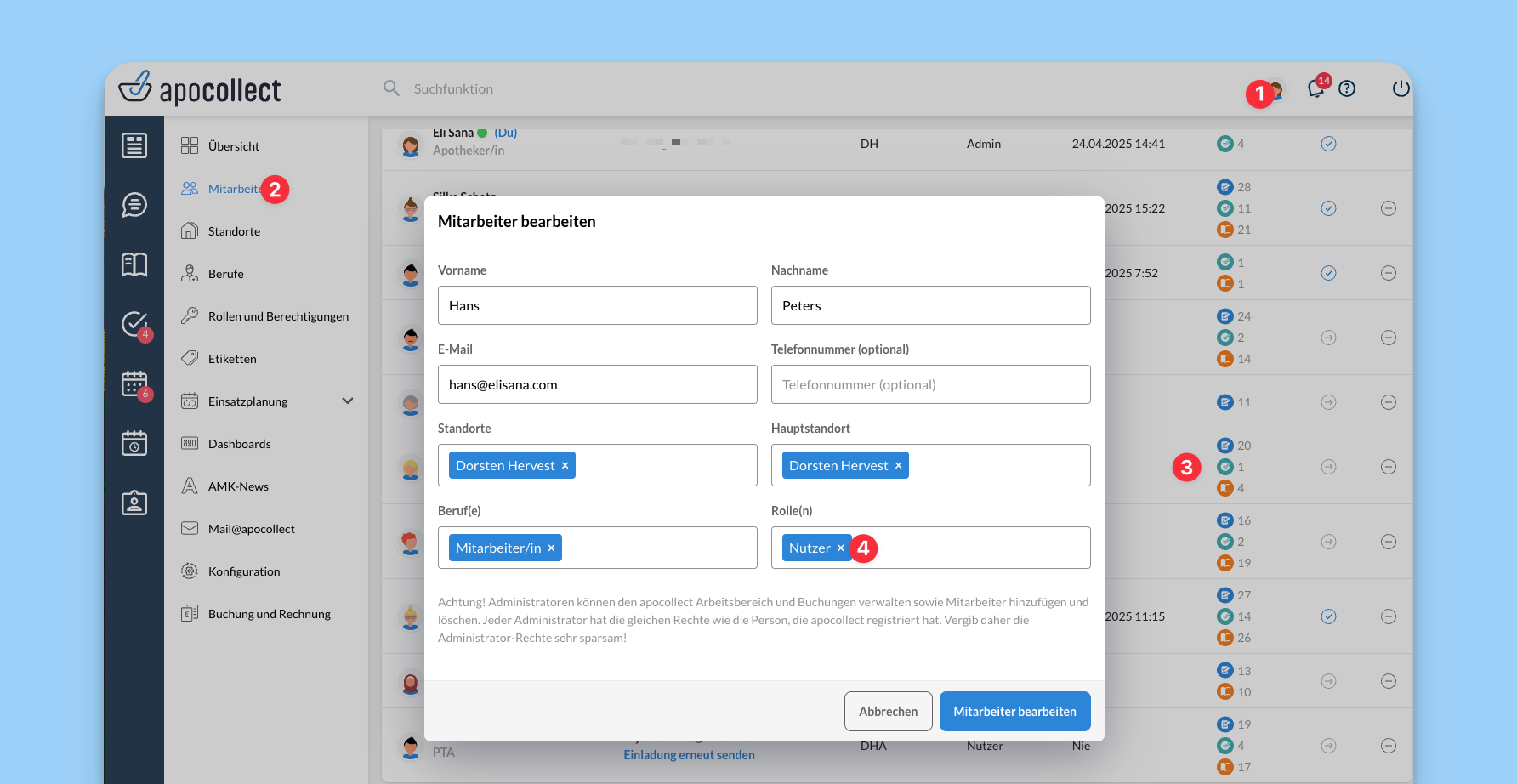This screenshot has width=1517, height=784.
Task: Click the search magnifier icon
Action: (x=391, y=88)
